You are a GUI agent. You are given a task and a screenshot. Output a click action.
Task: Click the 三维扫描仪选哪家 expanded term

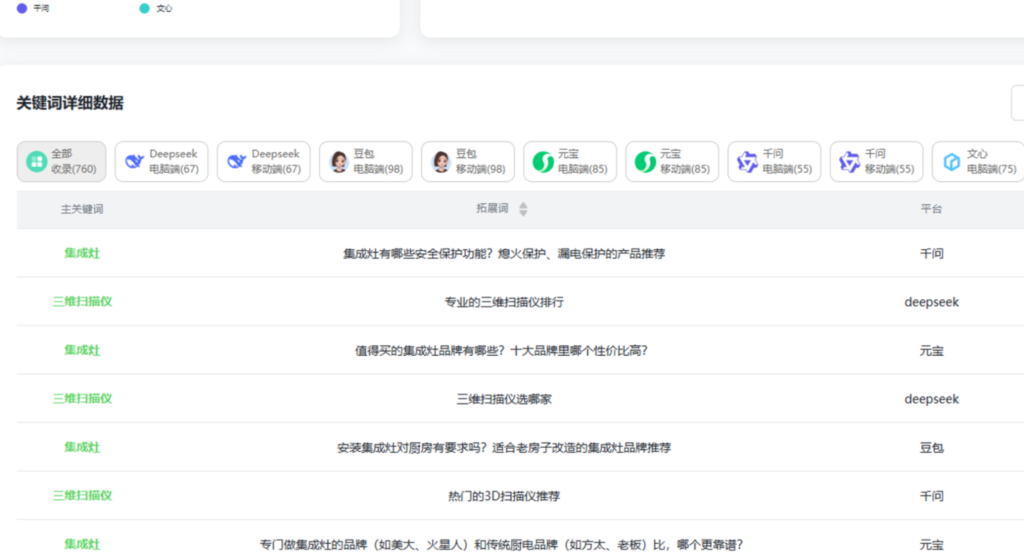pyautogui.click(x=504, y=399)
